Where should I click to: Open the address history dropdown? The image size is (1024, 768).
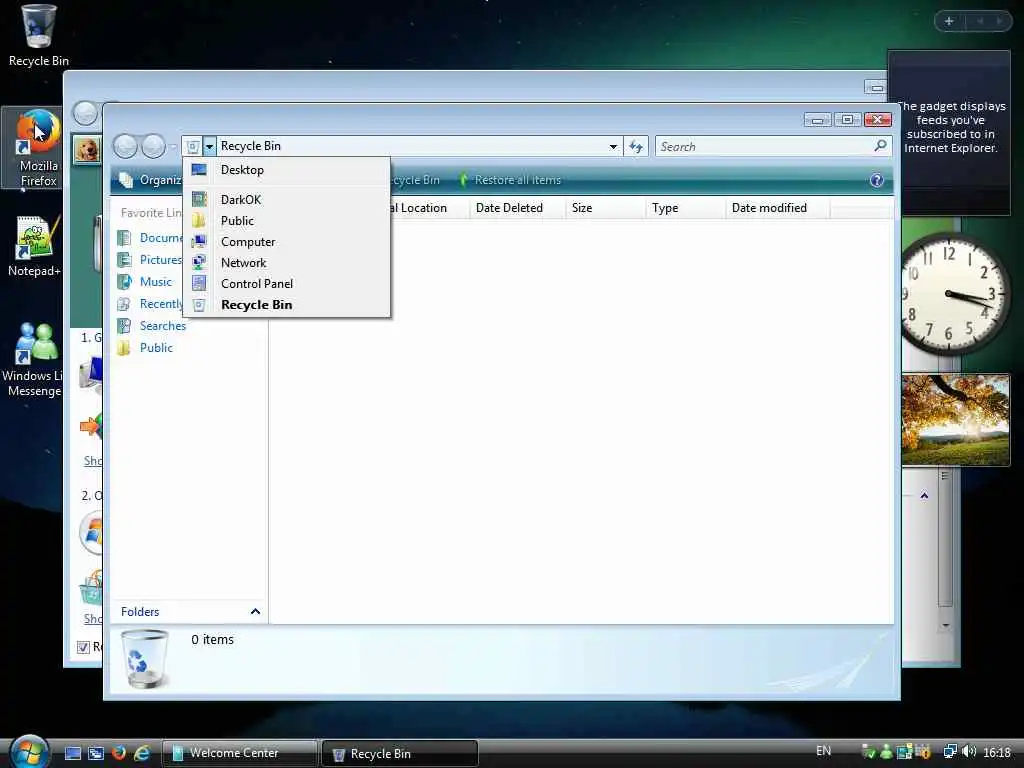pyautogui.click(x=613, y=146)
